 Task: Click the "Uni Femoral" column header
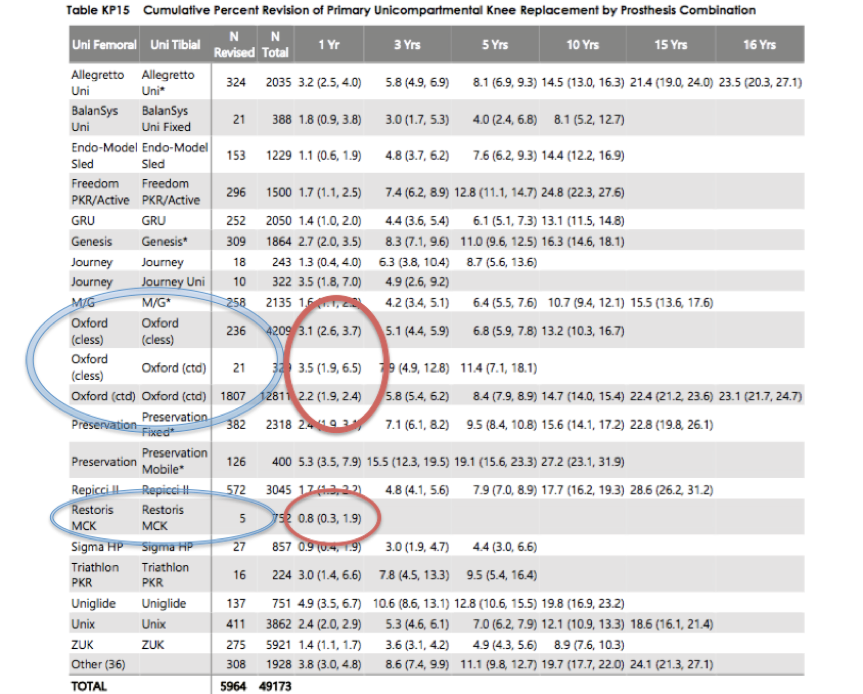(104, 45)
